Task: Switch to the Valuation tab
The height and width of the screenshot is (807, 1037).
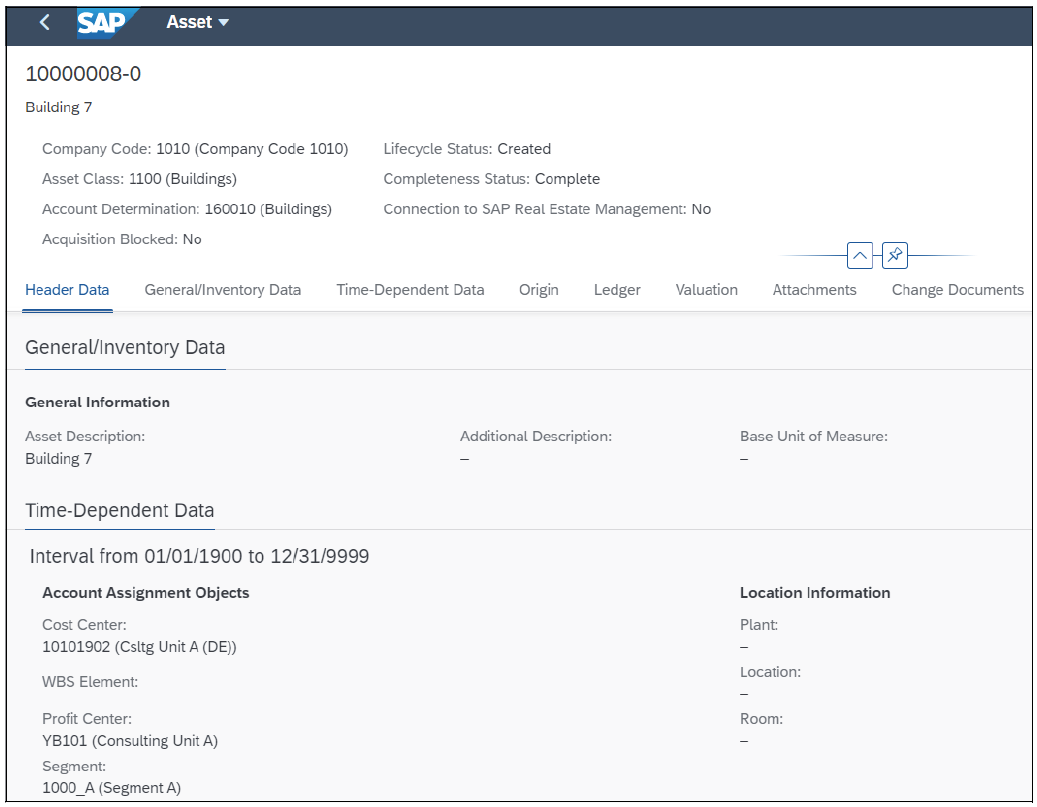Action: 706,290
